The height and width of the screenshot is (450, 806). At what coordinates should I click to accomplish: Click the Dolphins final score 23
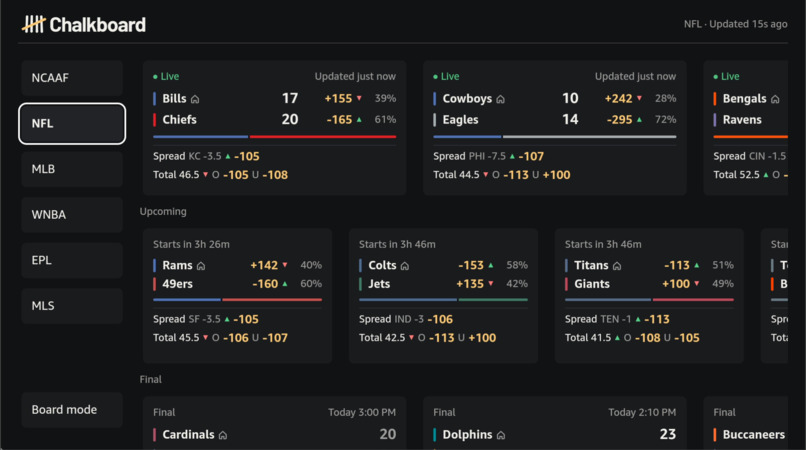coord(668,434)
